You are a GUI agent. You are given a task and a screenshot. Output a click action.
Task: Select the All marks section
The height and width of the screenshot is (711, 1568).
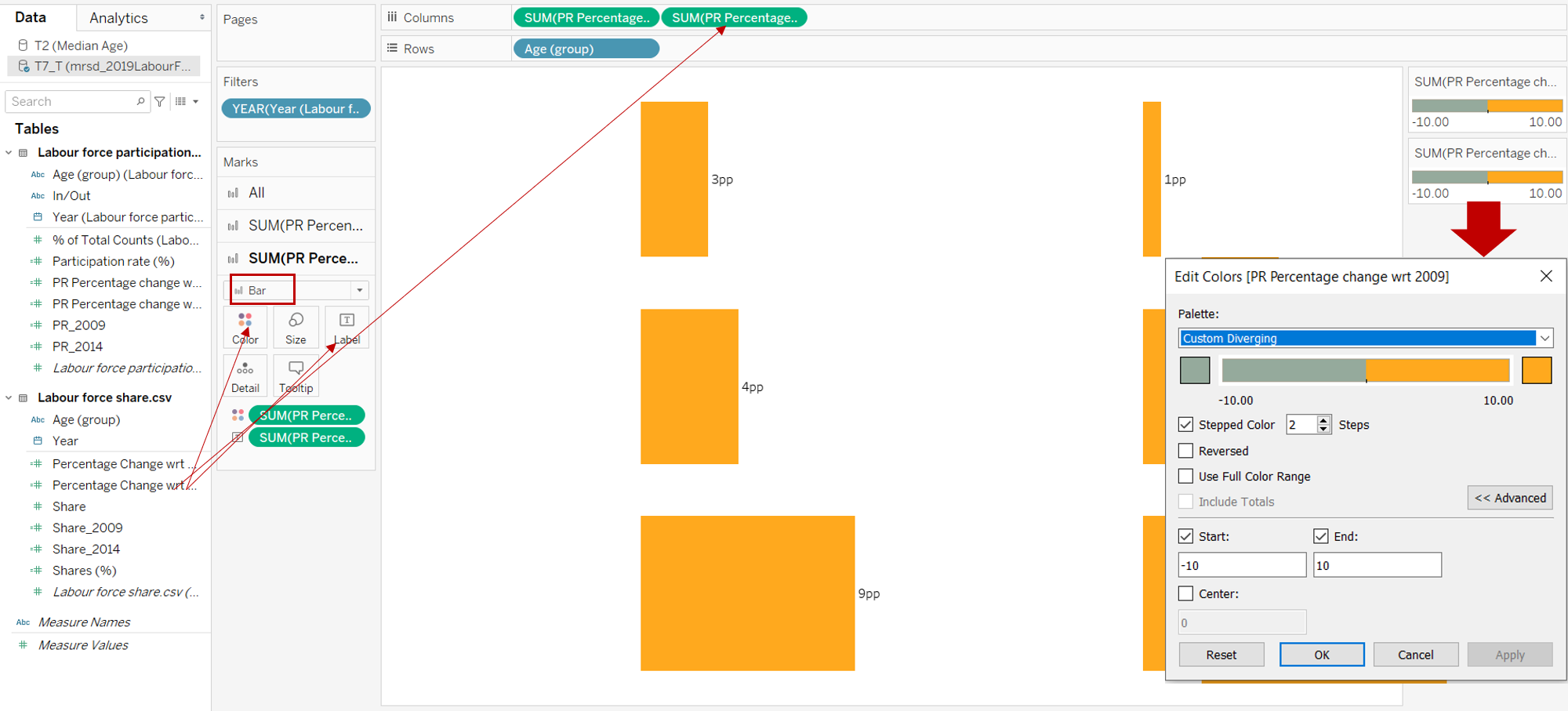click(x=256, y=193)
